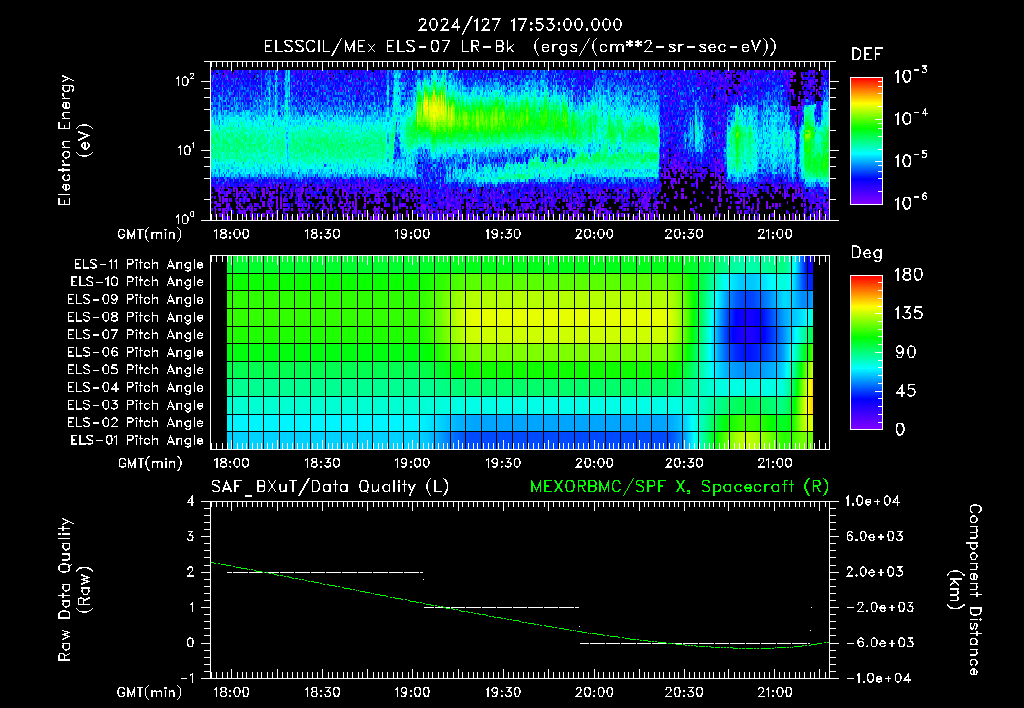Click the 45 value on the Deg scale
The height and width of the screenshot is (708, 1024).
click(905, 391)
